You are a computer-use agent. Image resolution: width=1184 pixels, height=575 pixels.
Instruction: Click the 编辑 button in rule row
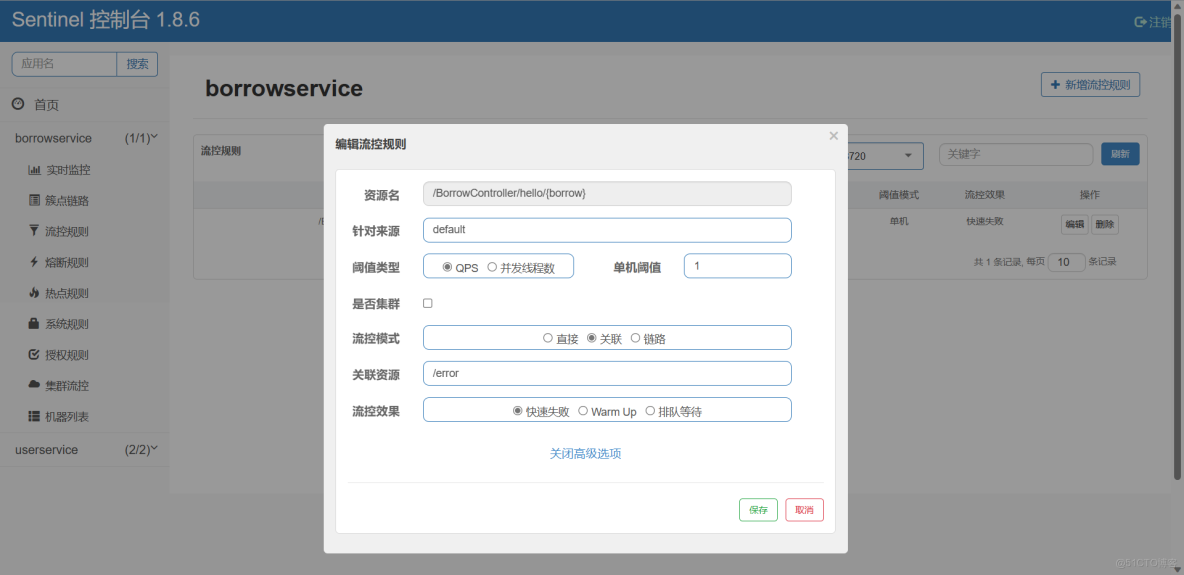1075,224
